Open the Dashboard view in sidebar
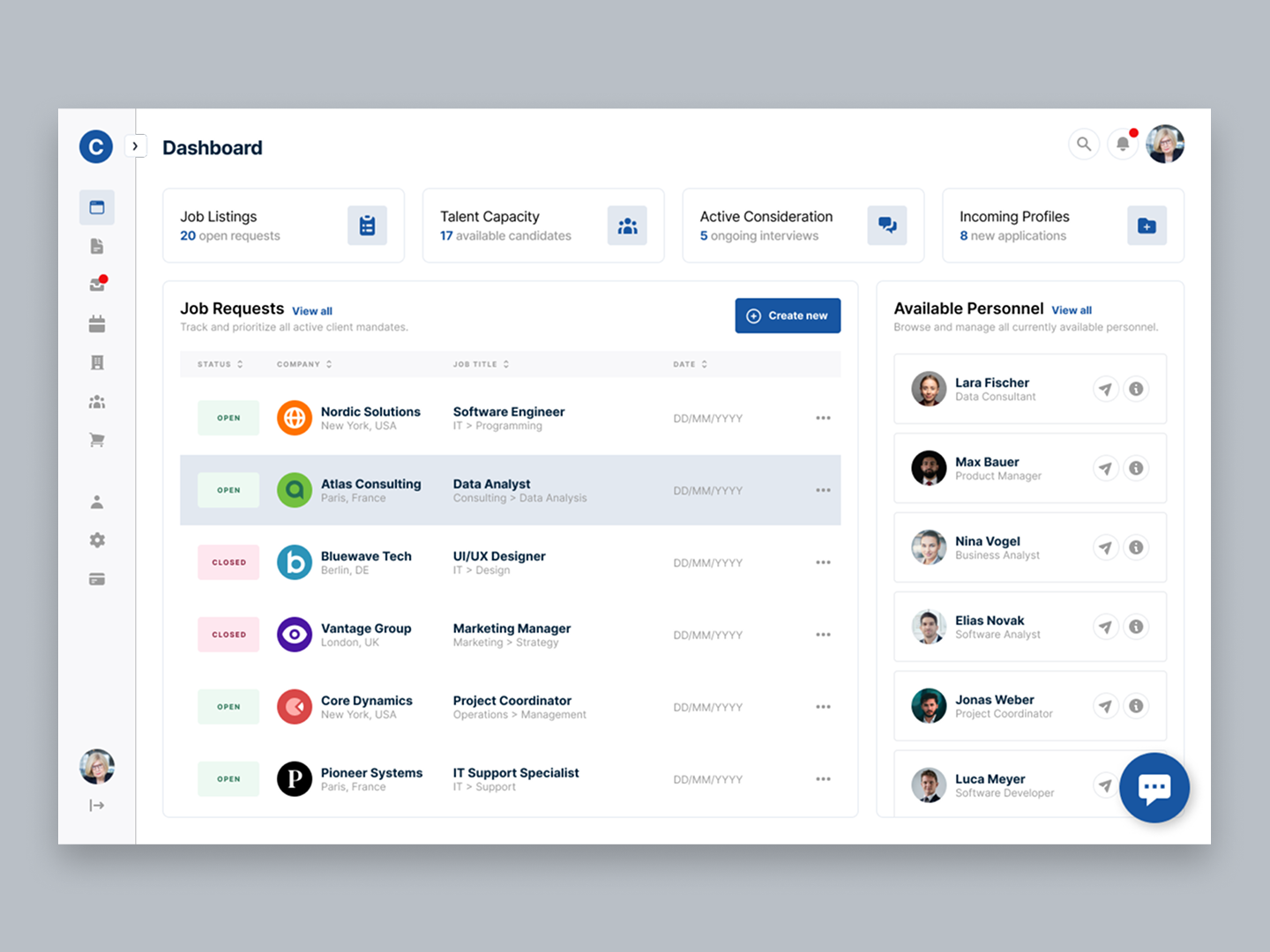 pos(96,207)
